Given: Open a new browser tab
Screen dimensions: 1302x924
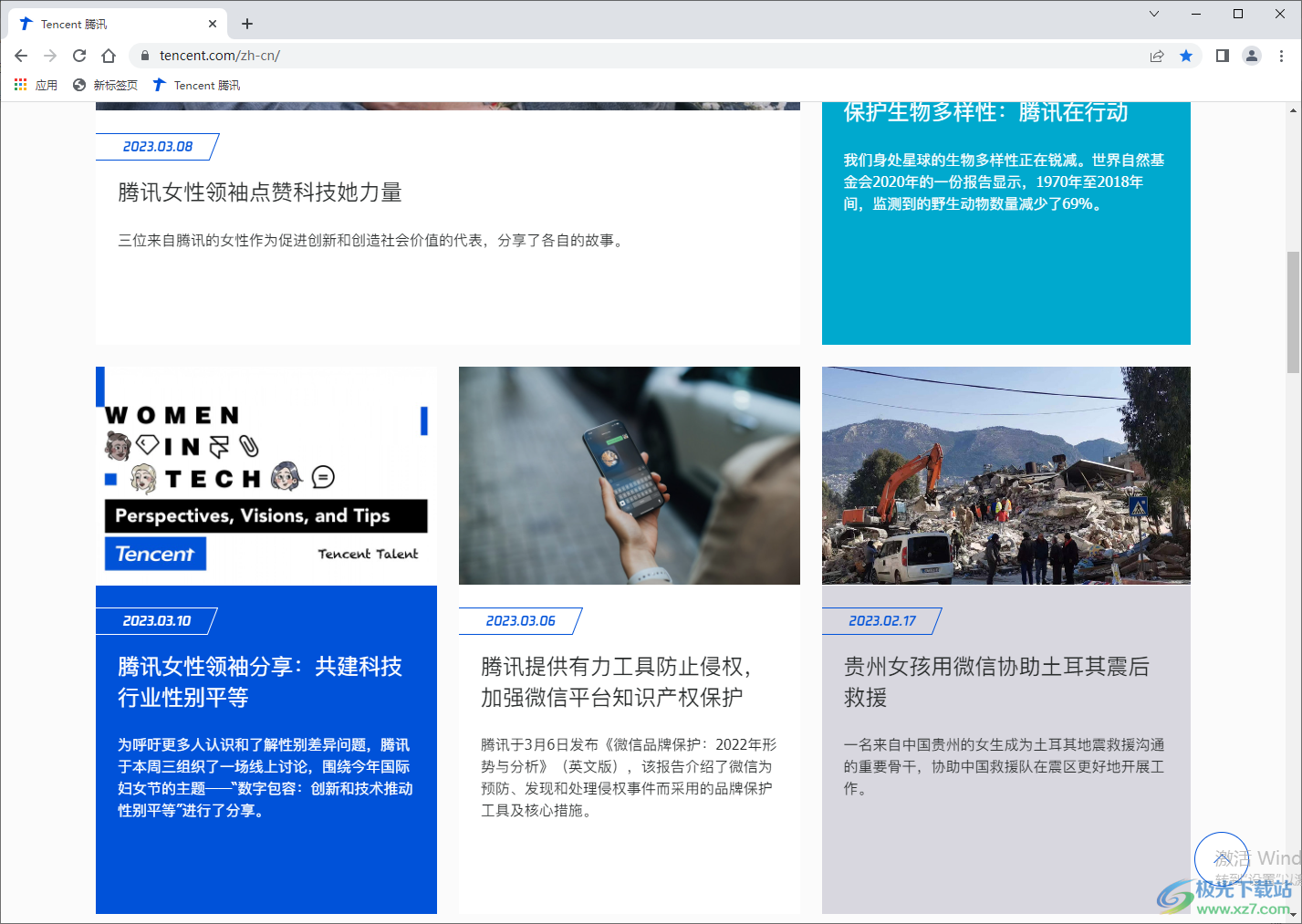Looking at the screenshot, I should 247,24.
